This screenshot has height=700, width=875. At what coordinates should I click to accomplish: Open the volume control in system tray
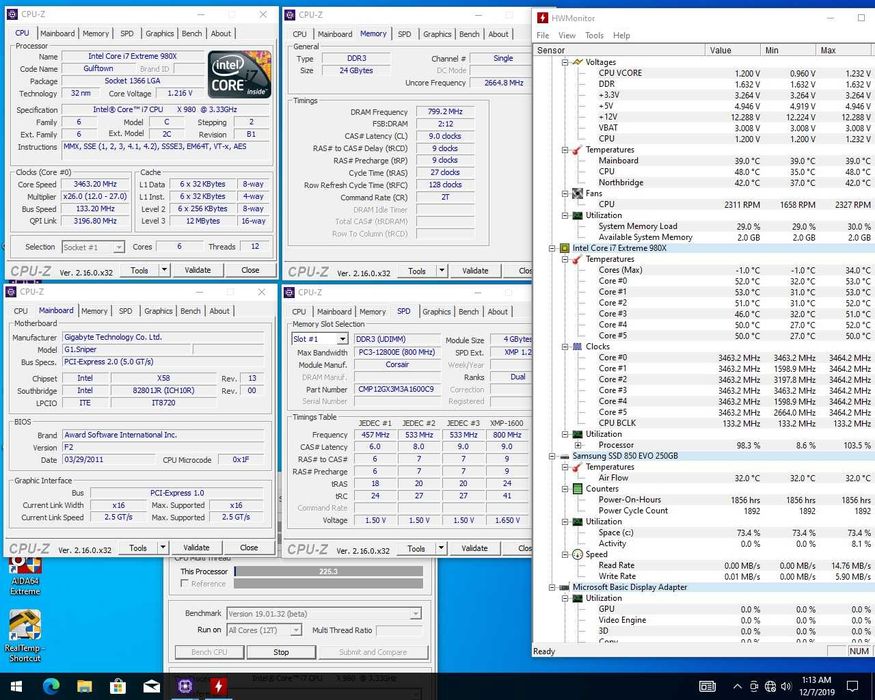click(x=786, y=686)
